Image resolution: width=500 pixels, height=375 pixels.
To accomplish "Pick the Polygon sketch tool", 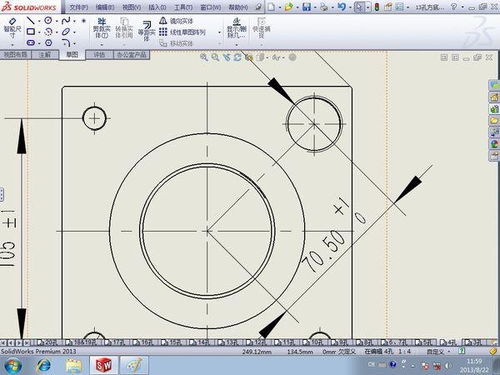I will pos(49,43).
